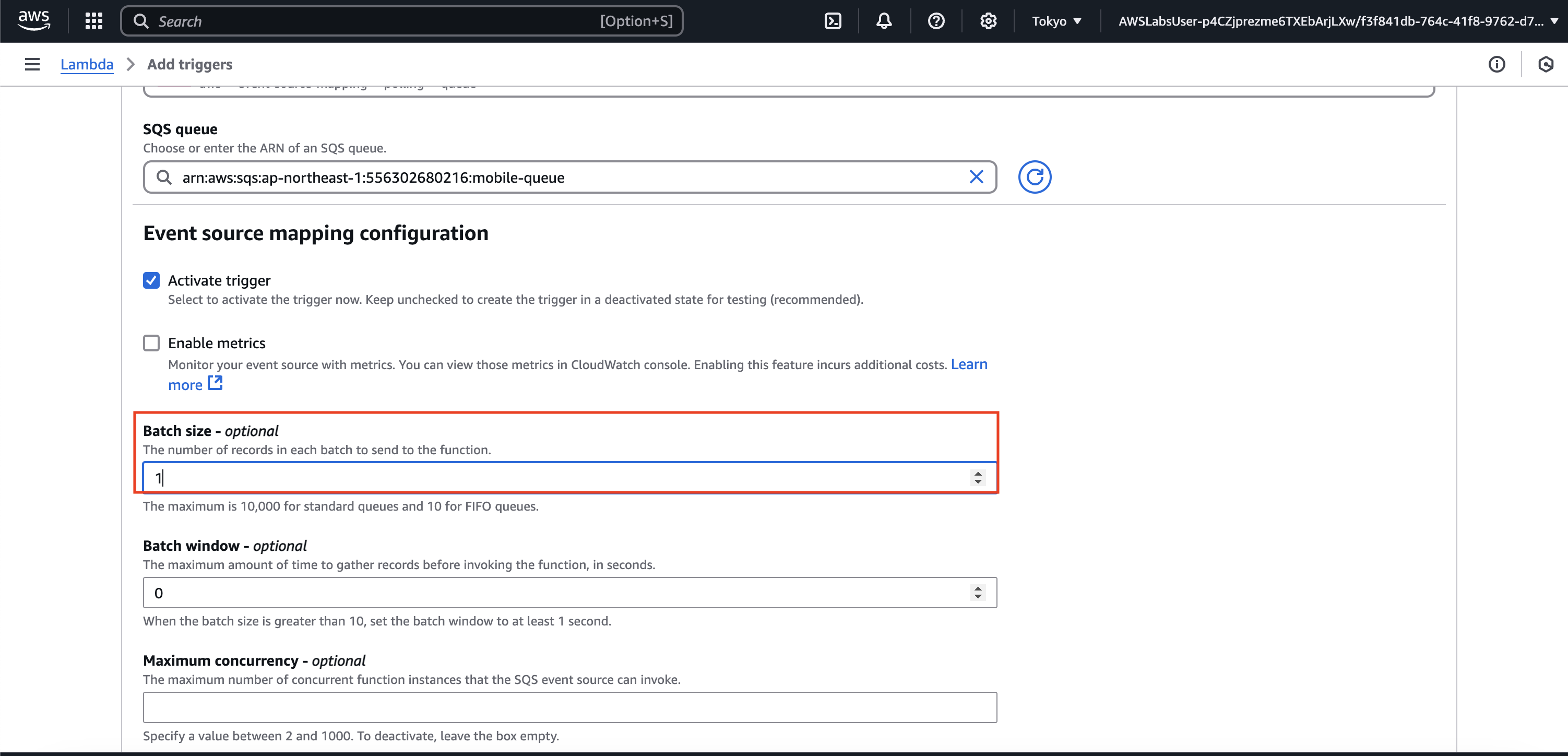Uncheck the Activate trigger checkbox

tap(151, 280)
